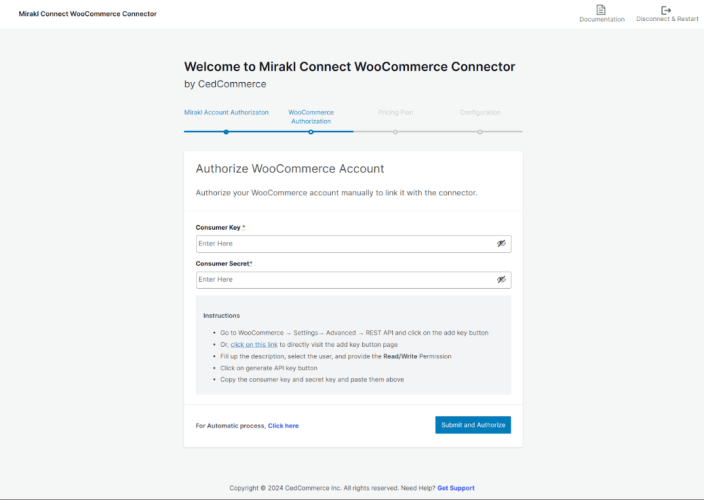The width and height of the screenshot is (704, 500).
Task: Click the Pricing Plan progress dot
Action: pyautogui.click(x=395, y=131)
